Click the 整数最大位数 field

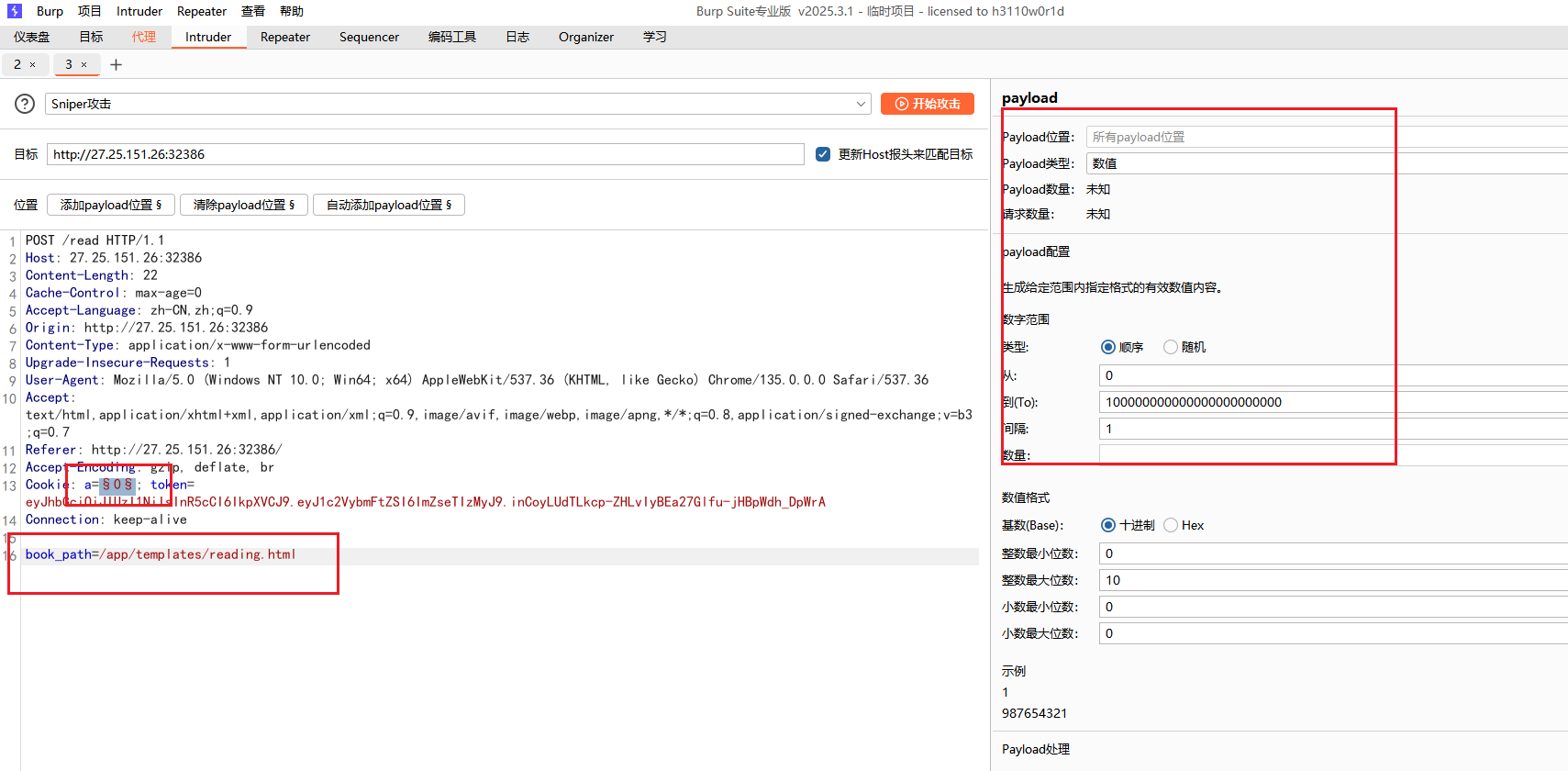(x=1333, y=580)
